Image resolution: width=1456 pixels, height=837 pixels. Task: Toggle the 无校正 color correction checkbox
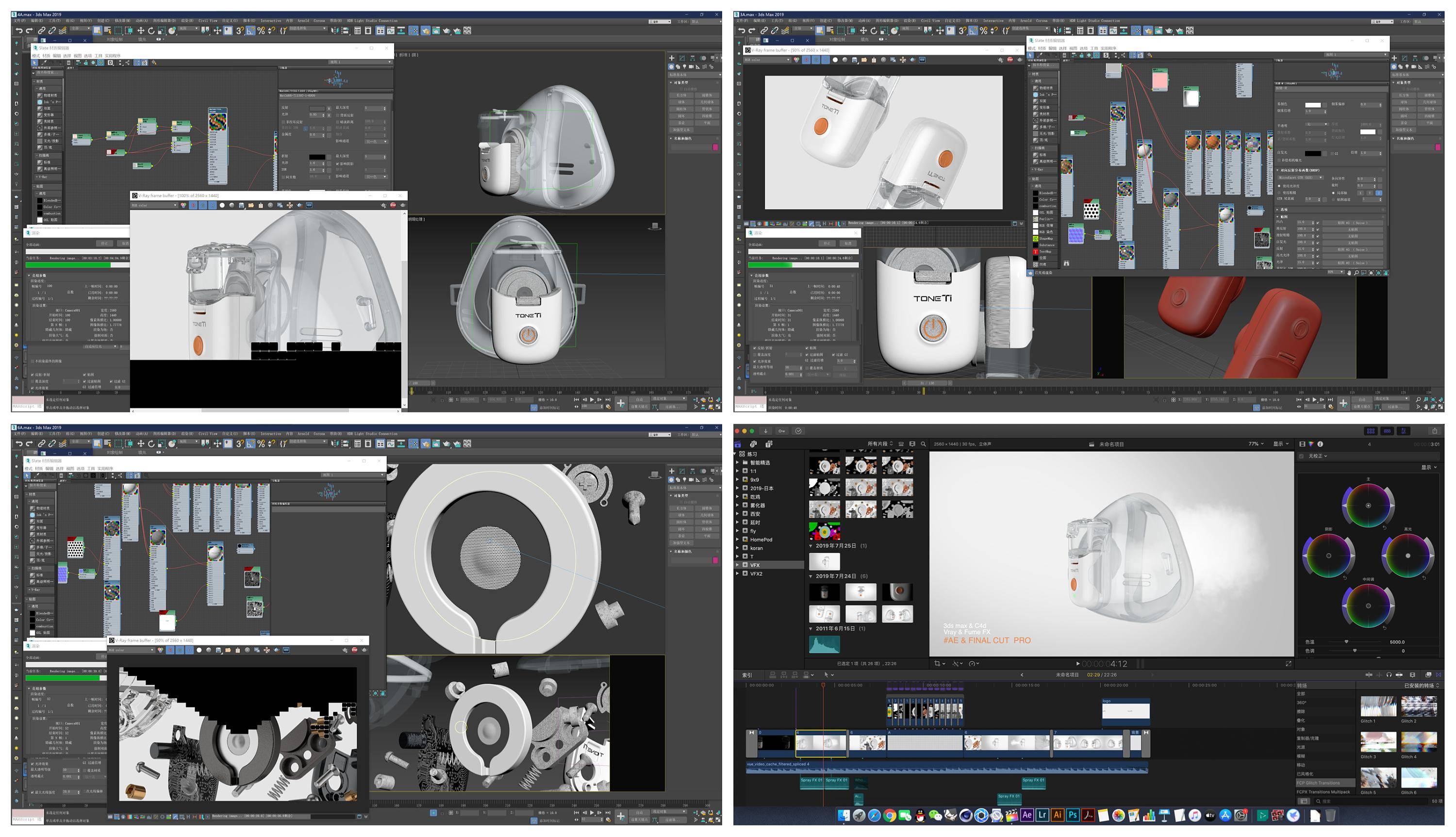pyautogui.click(x=1302, y=456)
